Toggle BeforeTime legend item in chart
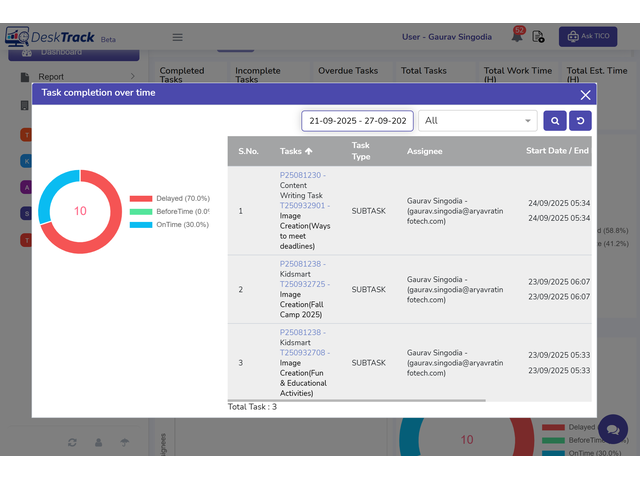Viewport: 640px width, 480px height. (x=168, y=211)
